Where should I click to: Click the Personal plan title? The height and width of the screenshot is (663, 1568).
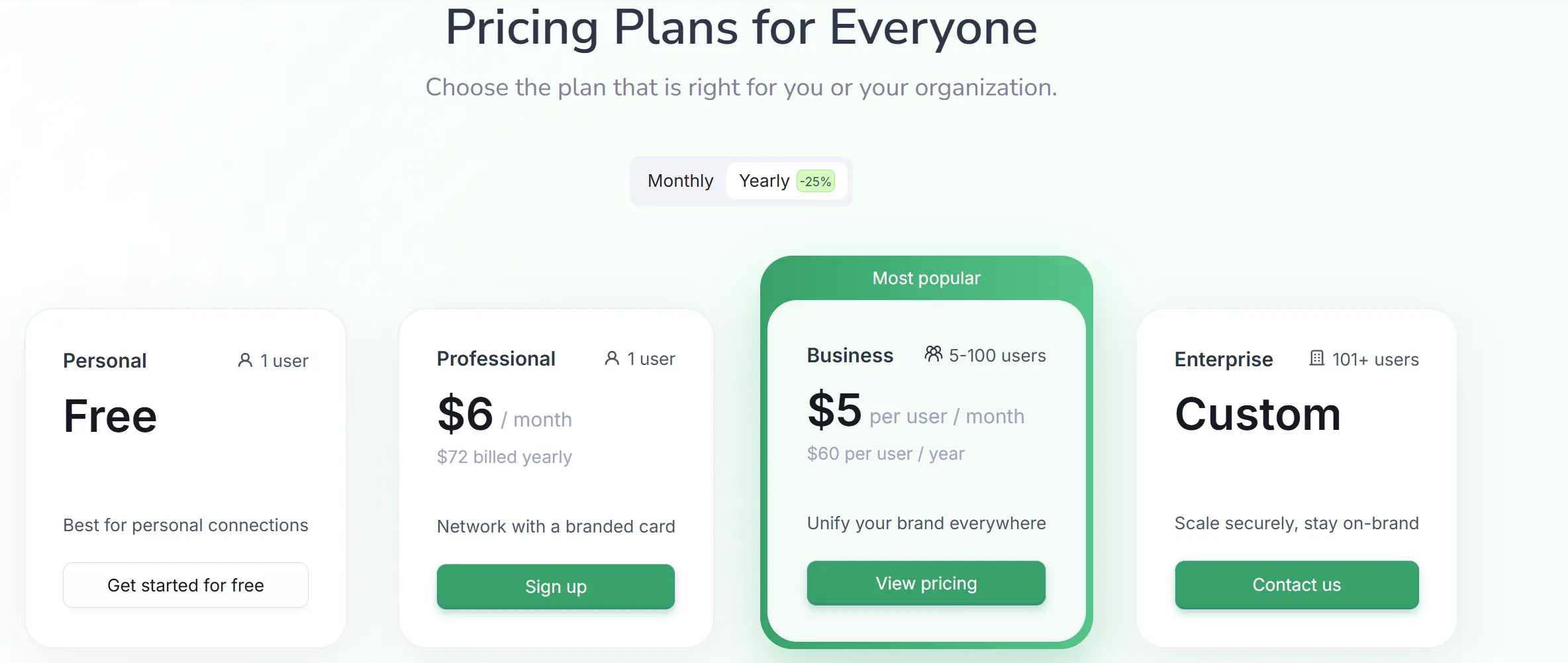[x=105, y=360]
